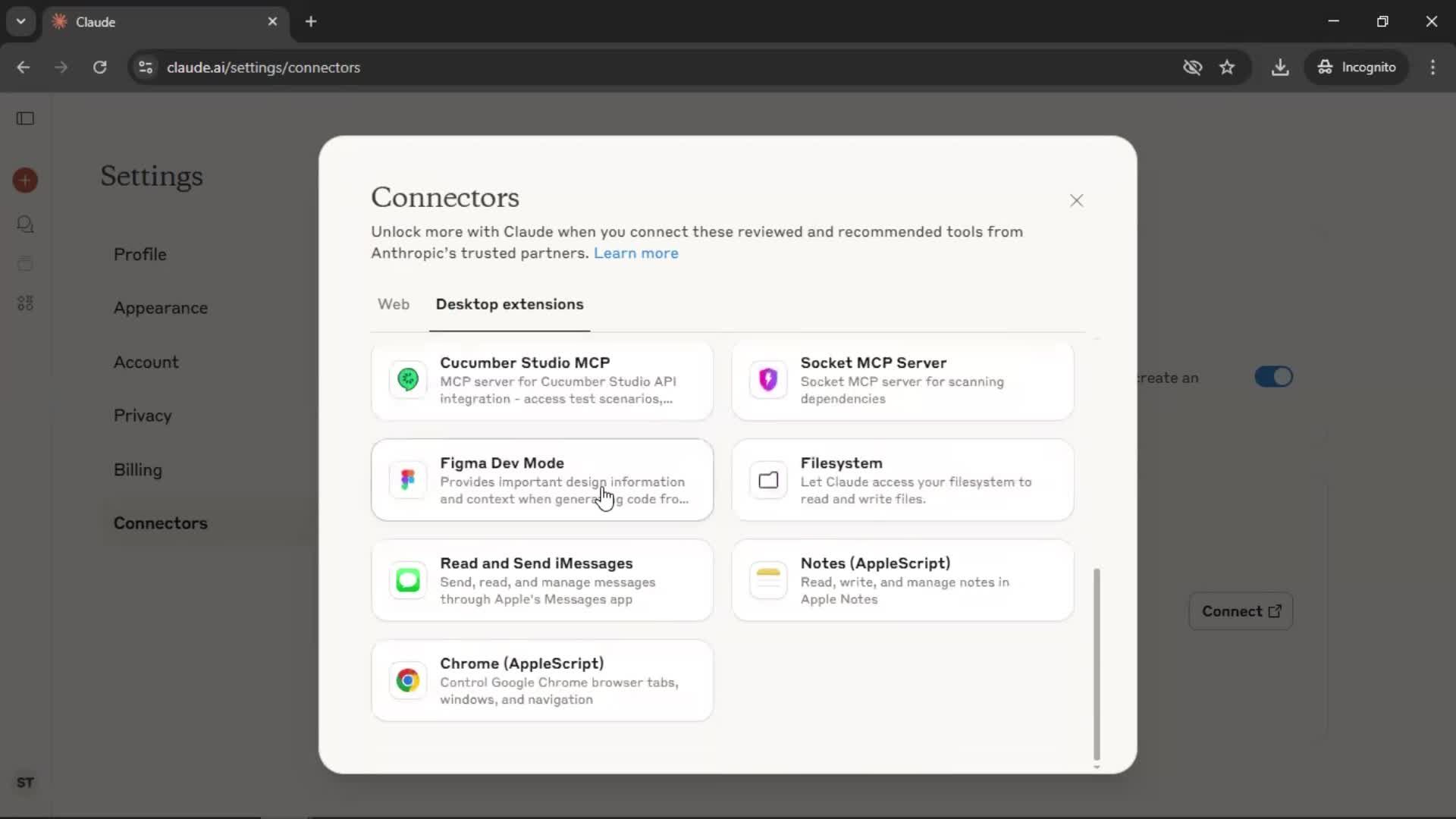1456x819 pixels.
Task: Click the Socket MCP Server shield icon
Action: [768, 379]
